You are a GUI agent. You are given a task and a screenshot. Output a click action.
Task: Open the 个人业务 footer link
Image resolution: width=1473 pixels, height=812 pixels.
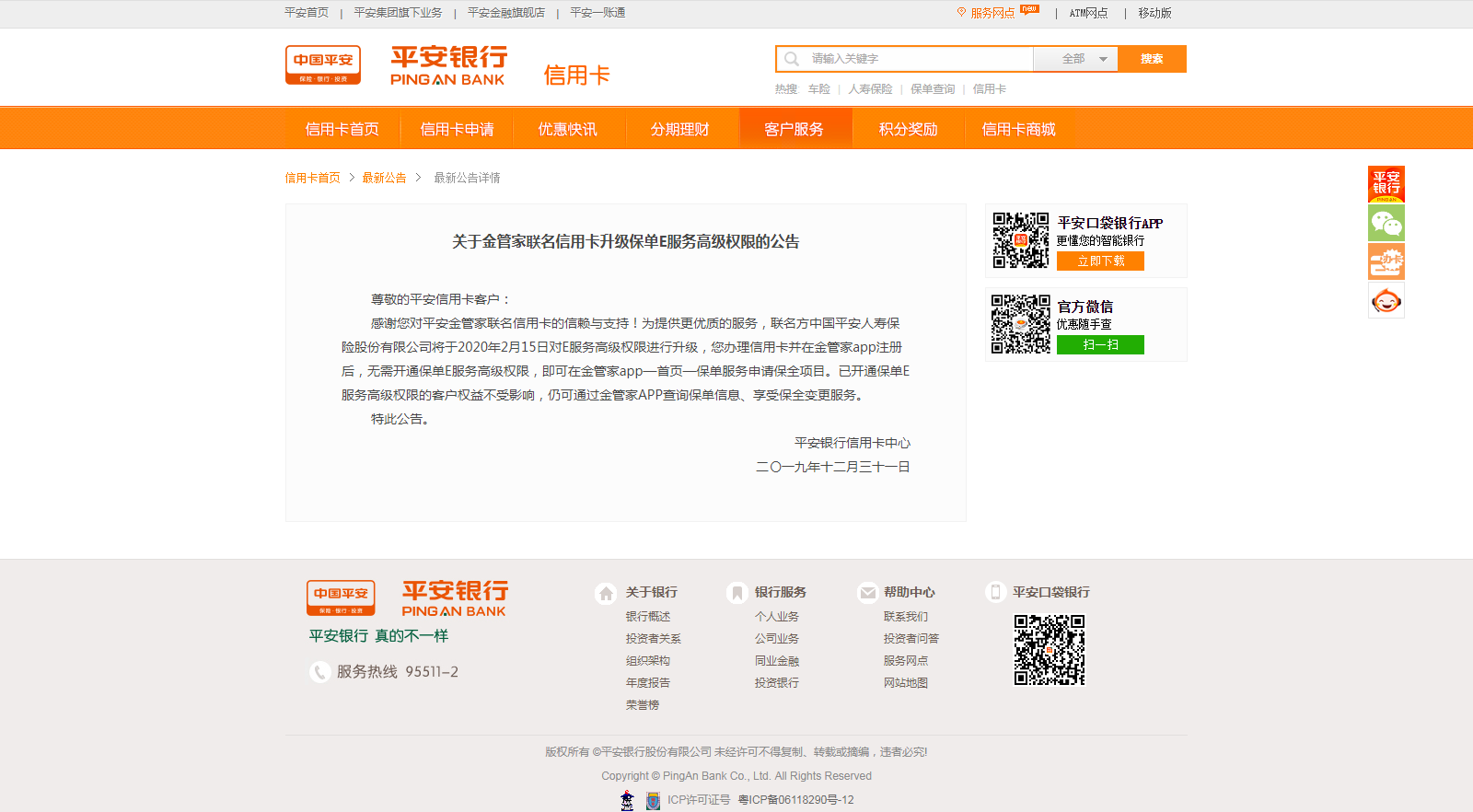click(x=777, y=617)
